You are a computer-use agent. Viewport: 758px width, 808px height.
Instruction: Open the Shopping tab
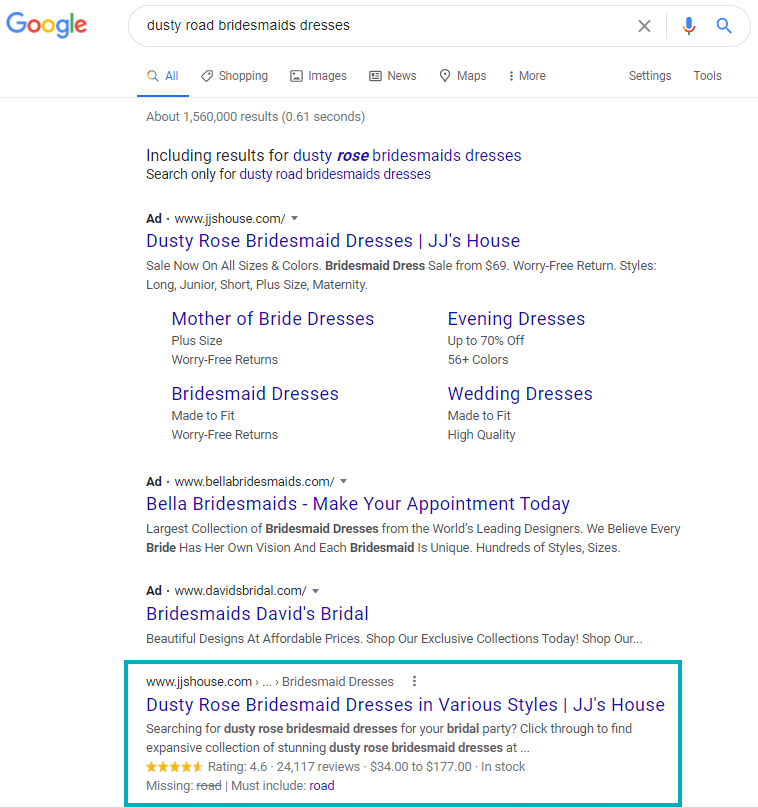click(x=234, y=76)
